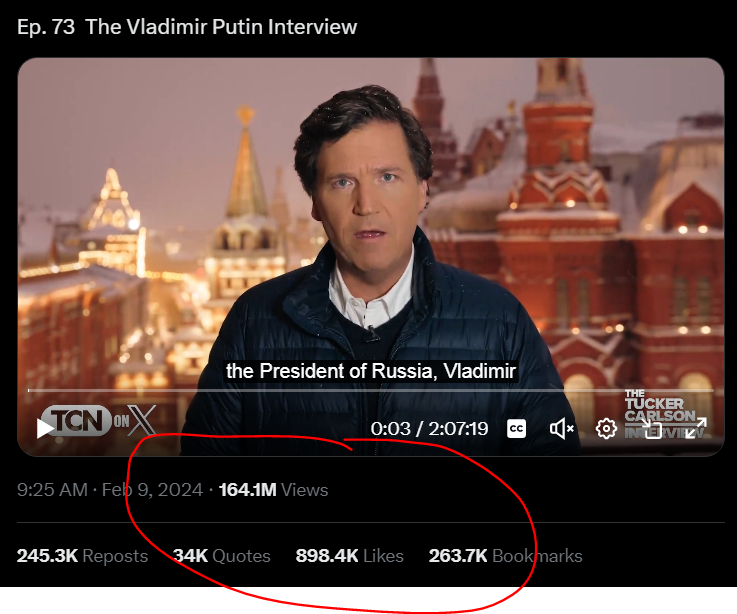This screenshot has width=737, height=614.
Task: Open the 9:25 AM Feb 9, 2024 timestamp
Action: point(110,490)
